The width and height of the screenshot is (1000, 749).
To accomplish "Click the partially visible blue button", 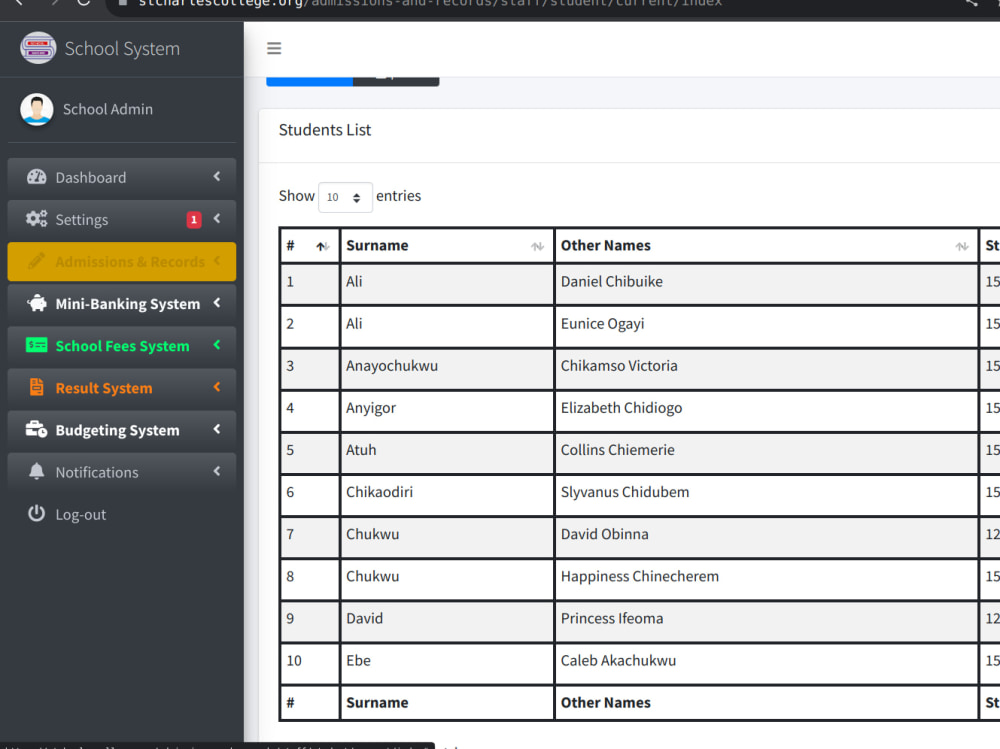I will 309,81.
